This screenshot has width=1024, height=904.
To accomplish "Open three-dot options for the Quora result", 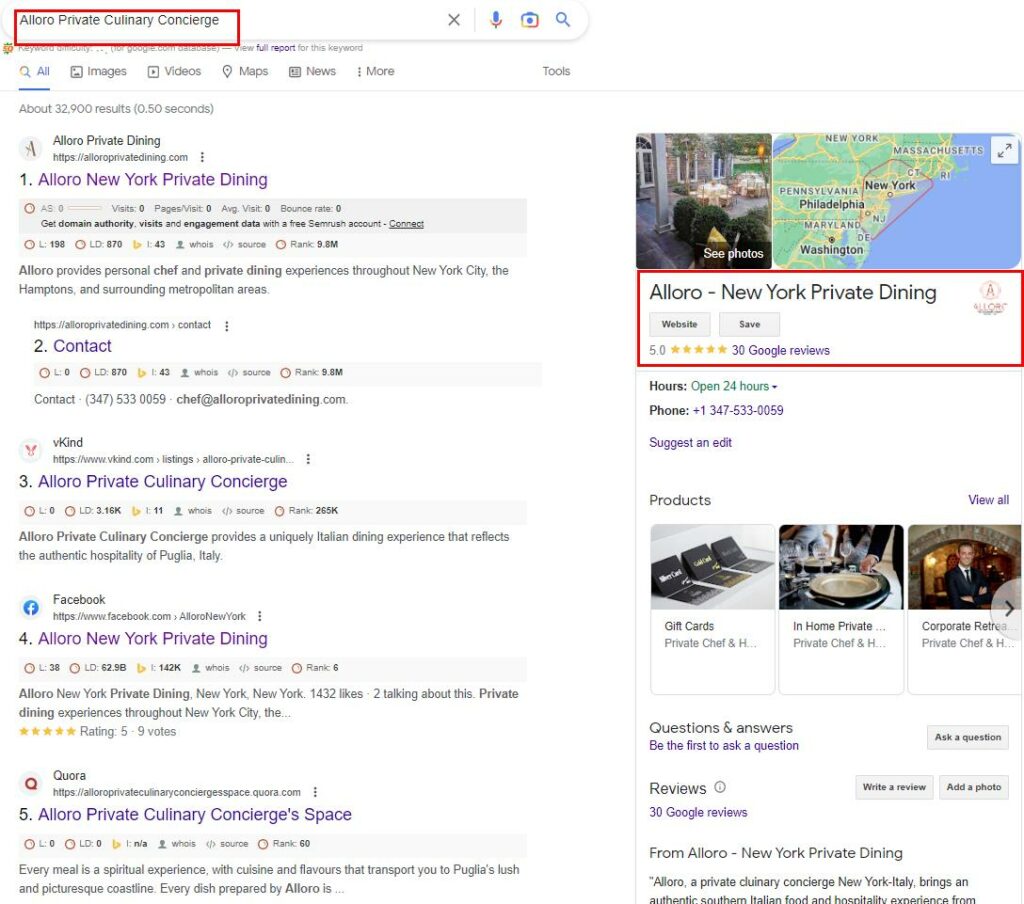I will [314, 792].
